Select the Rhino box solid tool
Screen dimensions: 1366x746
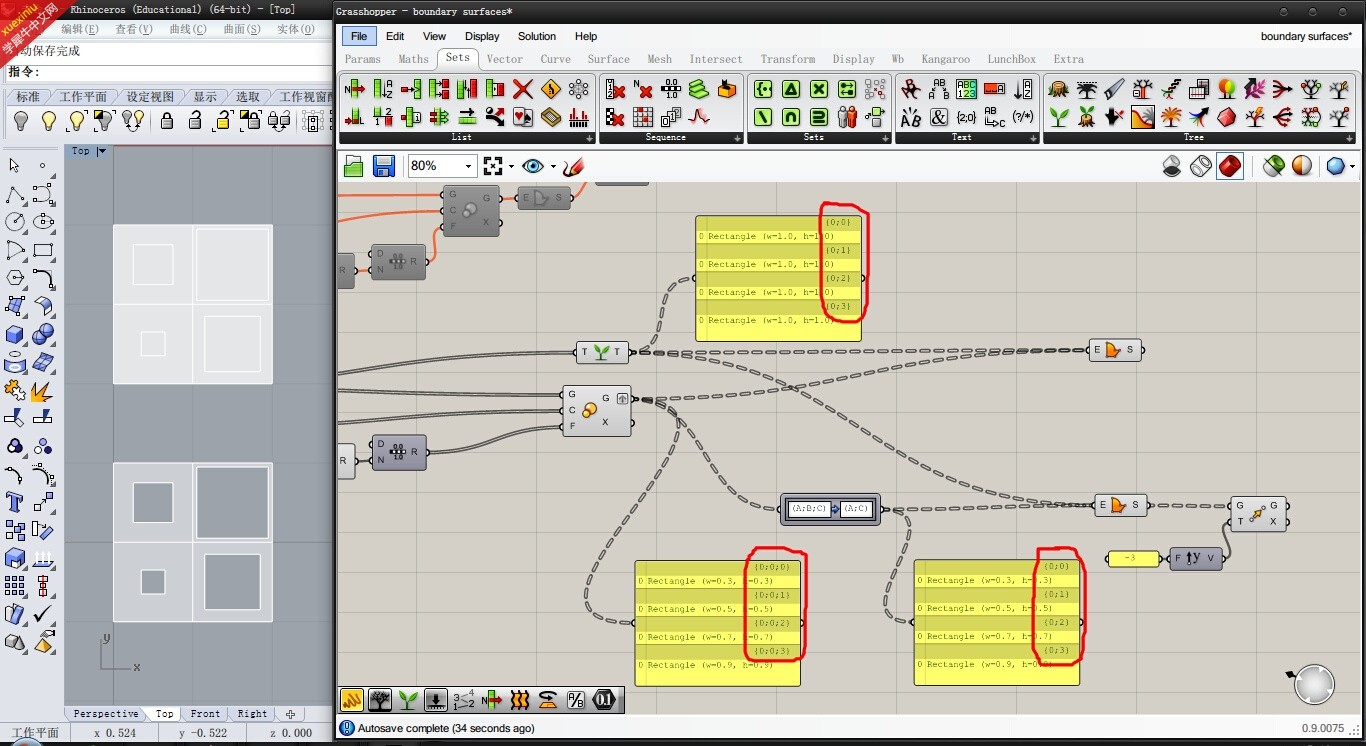point(15,334)
